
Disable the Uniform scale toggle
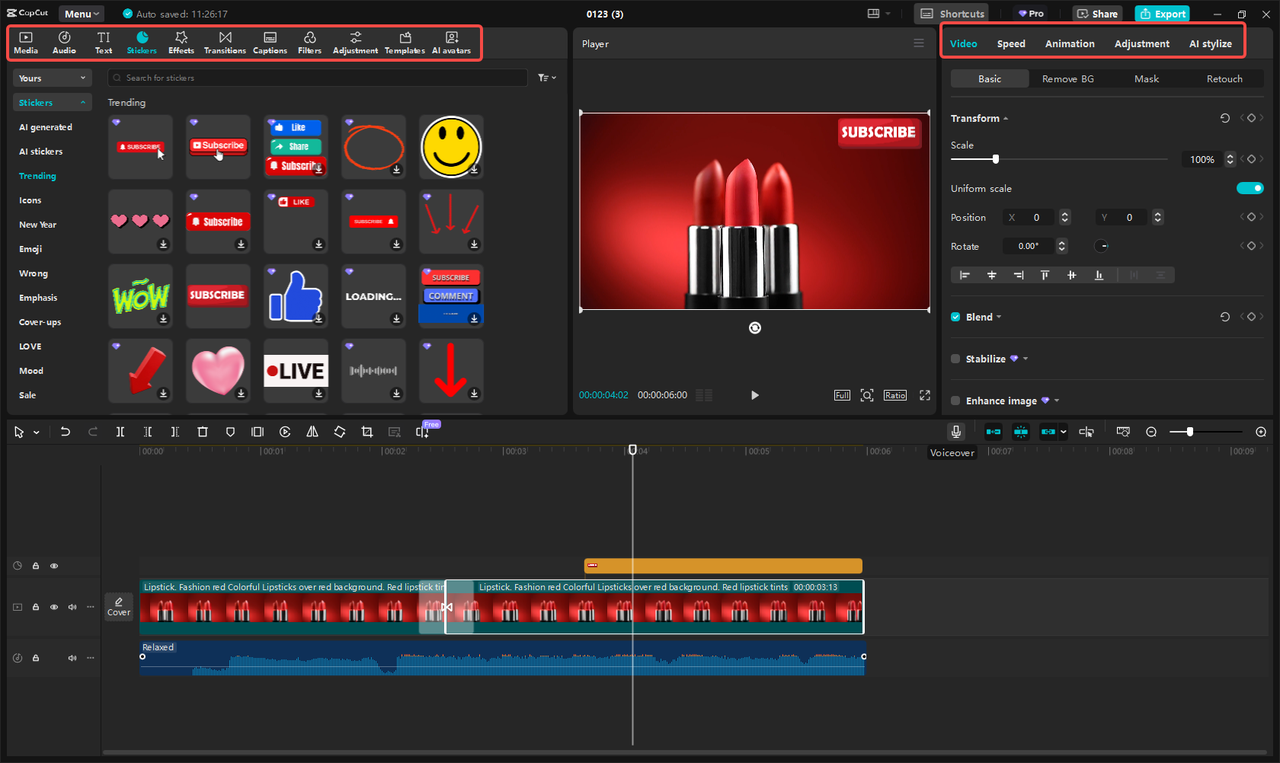pos(1250,187)
